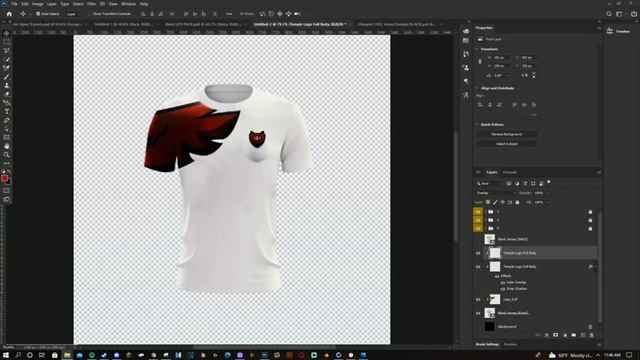
Task: Open Auto-Select Layer dropdown in options bar
Action: (73, 14)
